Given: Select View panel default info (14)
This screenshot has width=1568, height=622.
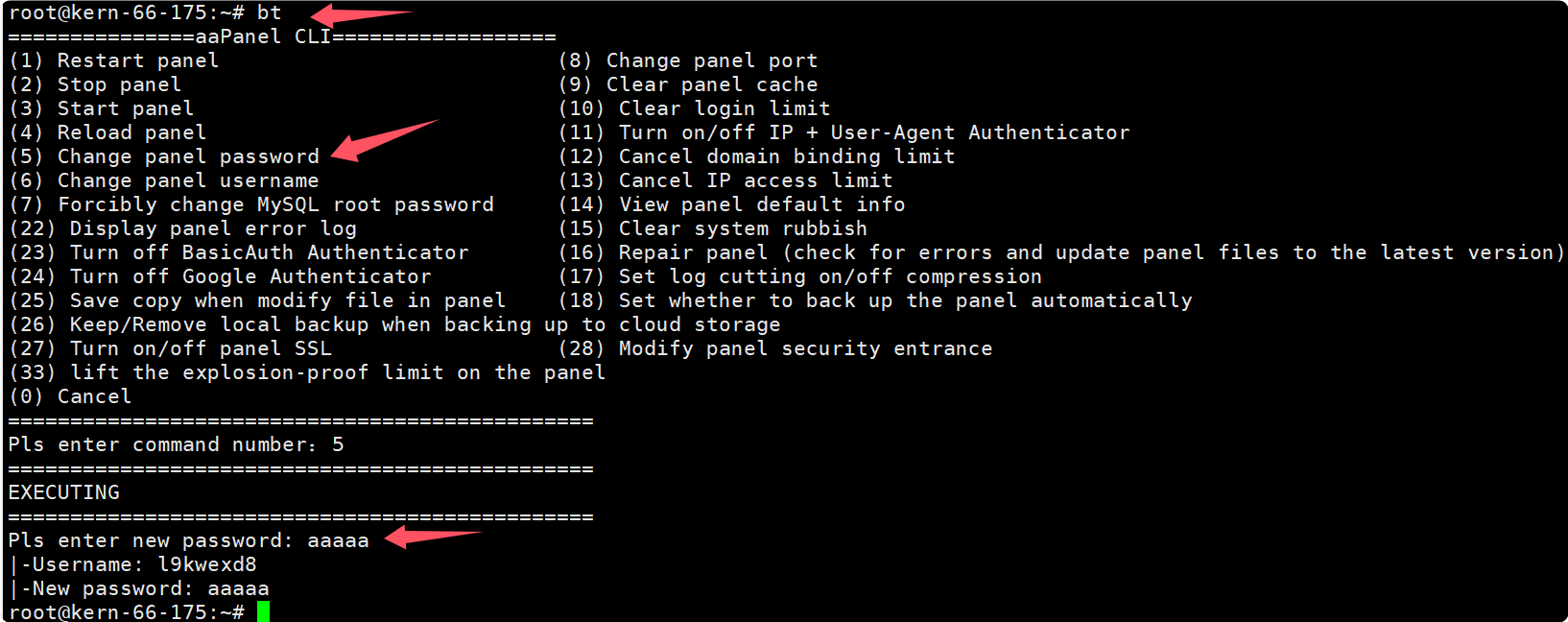Looking at the screenshot, I should 731,204.
